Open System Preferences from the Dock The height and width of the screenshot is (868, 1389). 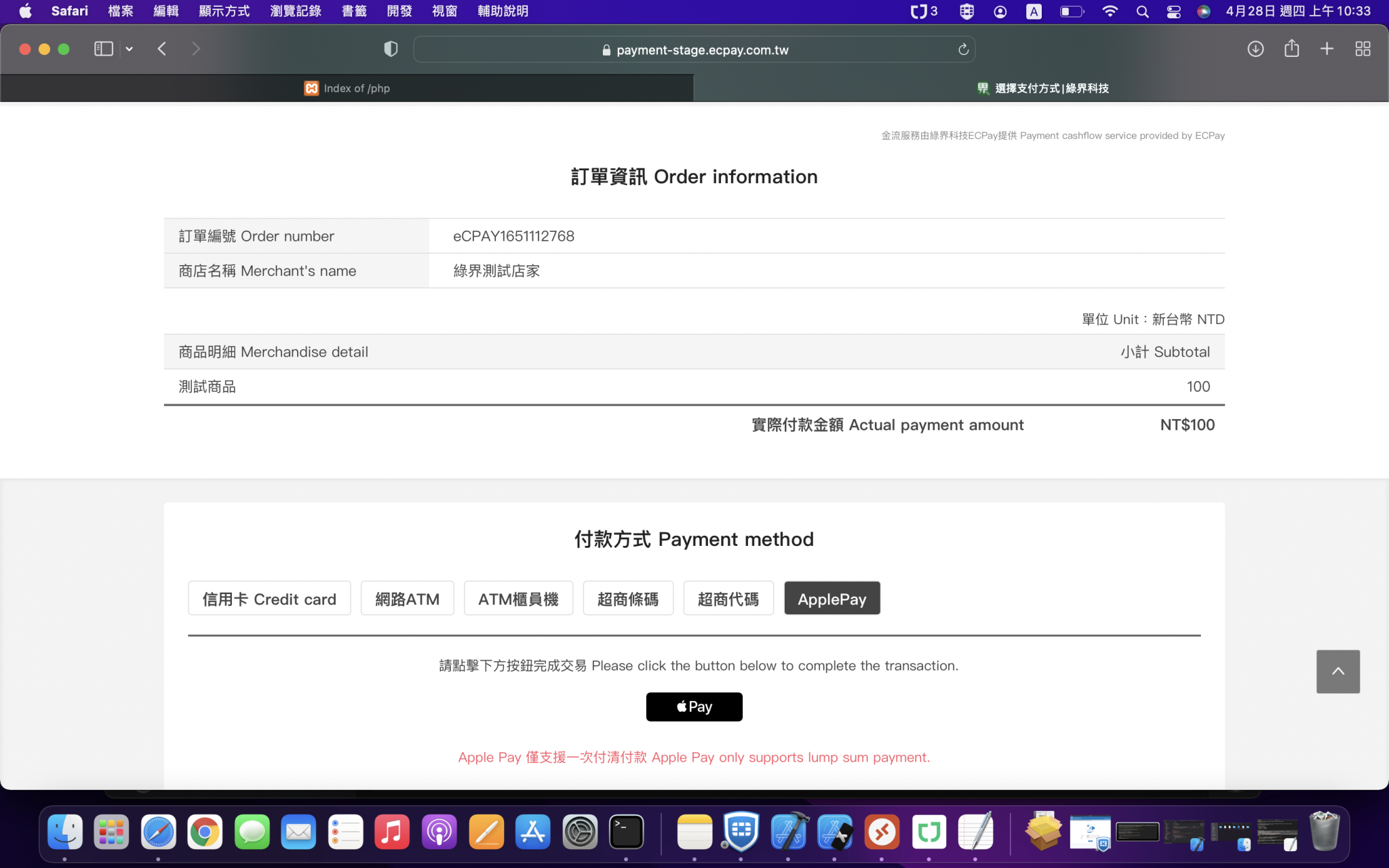pos(580,832)
